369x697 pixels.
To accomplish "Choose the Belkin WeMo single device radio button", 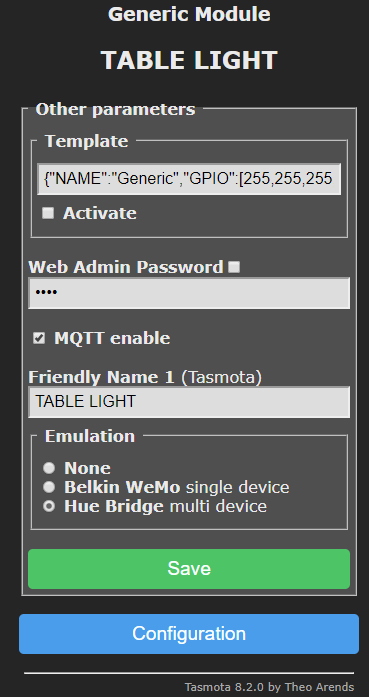I will (49, 487).
